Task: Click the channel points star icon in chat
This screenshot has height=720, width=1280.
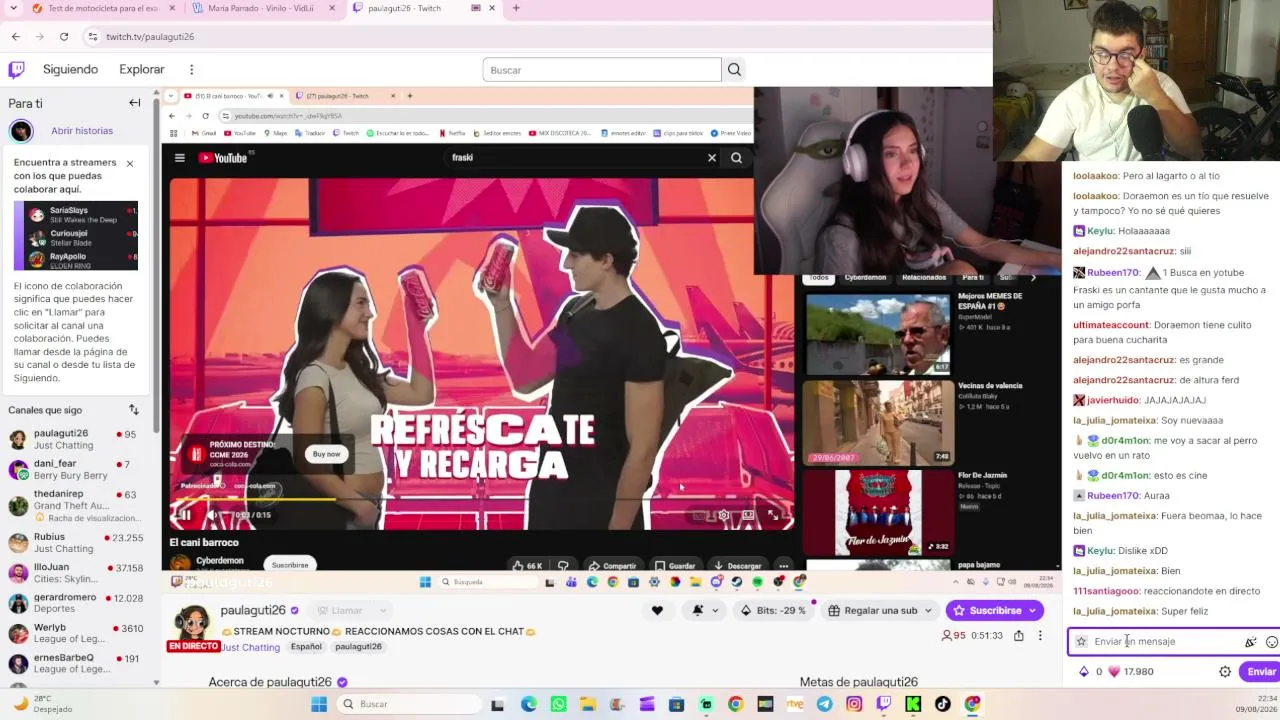Action: point(1081,642)
